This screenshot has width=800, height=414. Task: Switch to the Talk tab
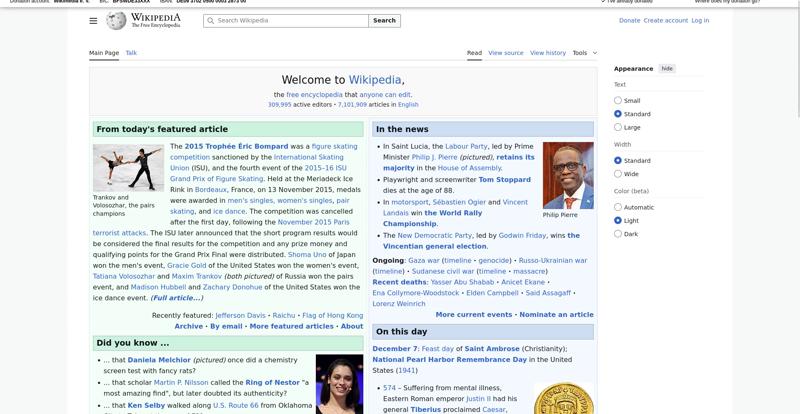click(131, 53)
